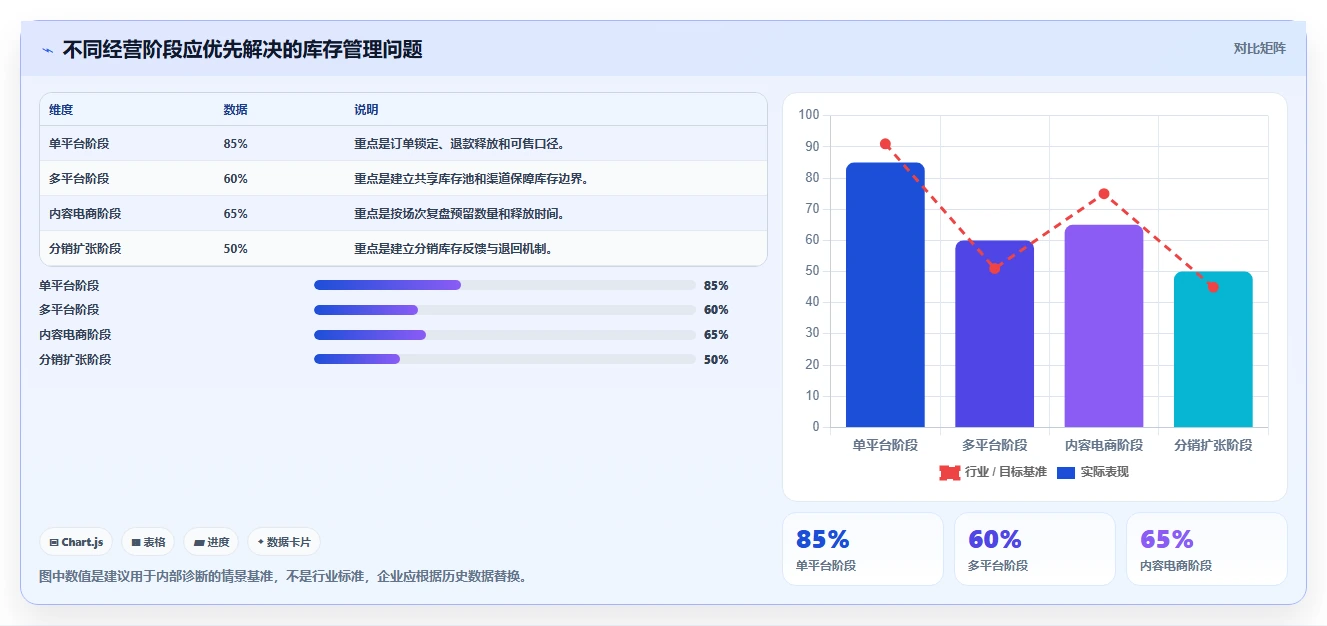Click the text 重点是按场次复盘预留数量和释放时间。
Viewport: 1327px width, 626px height.
point(462,214)
